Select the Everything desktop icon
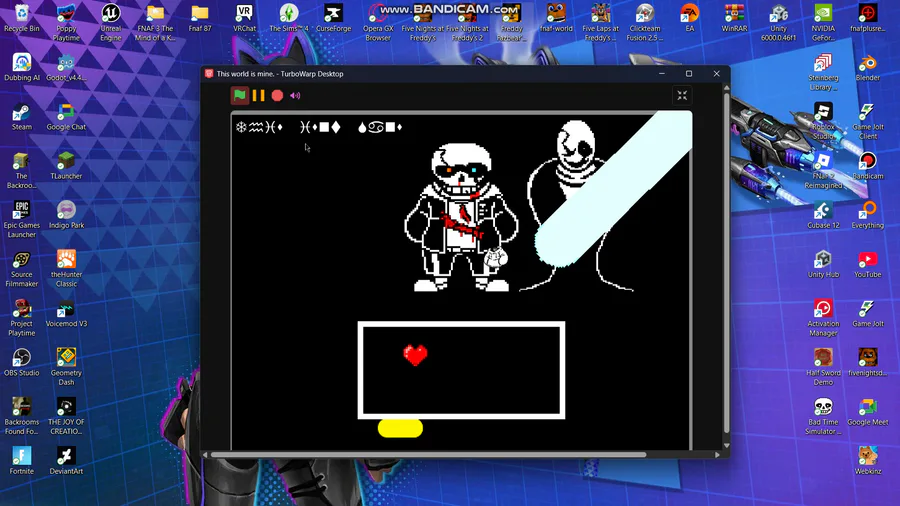900x506 pixels. pyautogui.click(x=868, y=215)
